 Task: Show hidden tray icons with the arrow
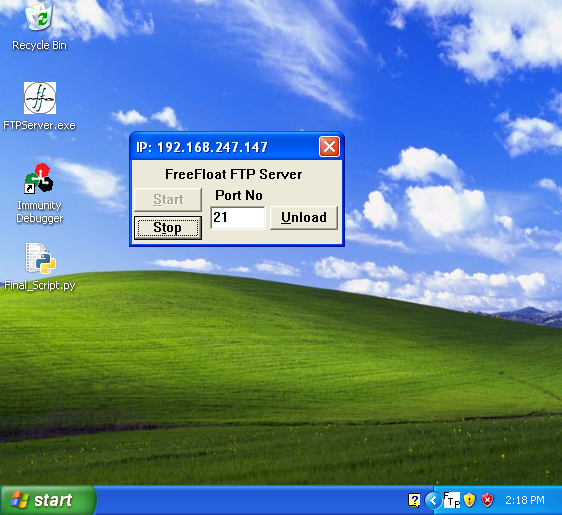433,500
